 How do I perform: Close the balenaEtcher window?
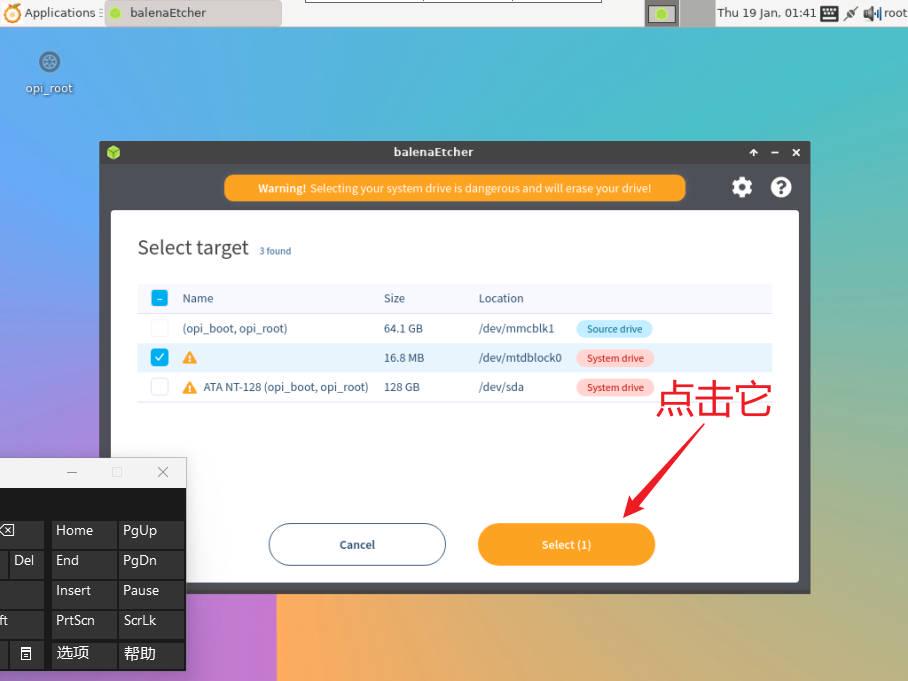[796, 152]
